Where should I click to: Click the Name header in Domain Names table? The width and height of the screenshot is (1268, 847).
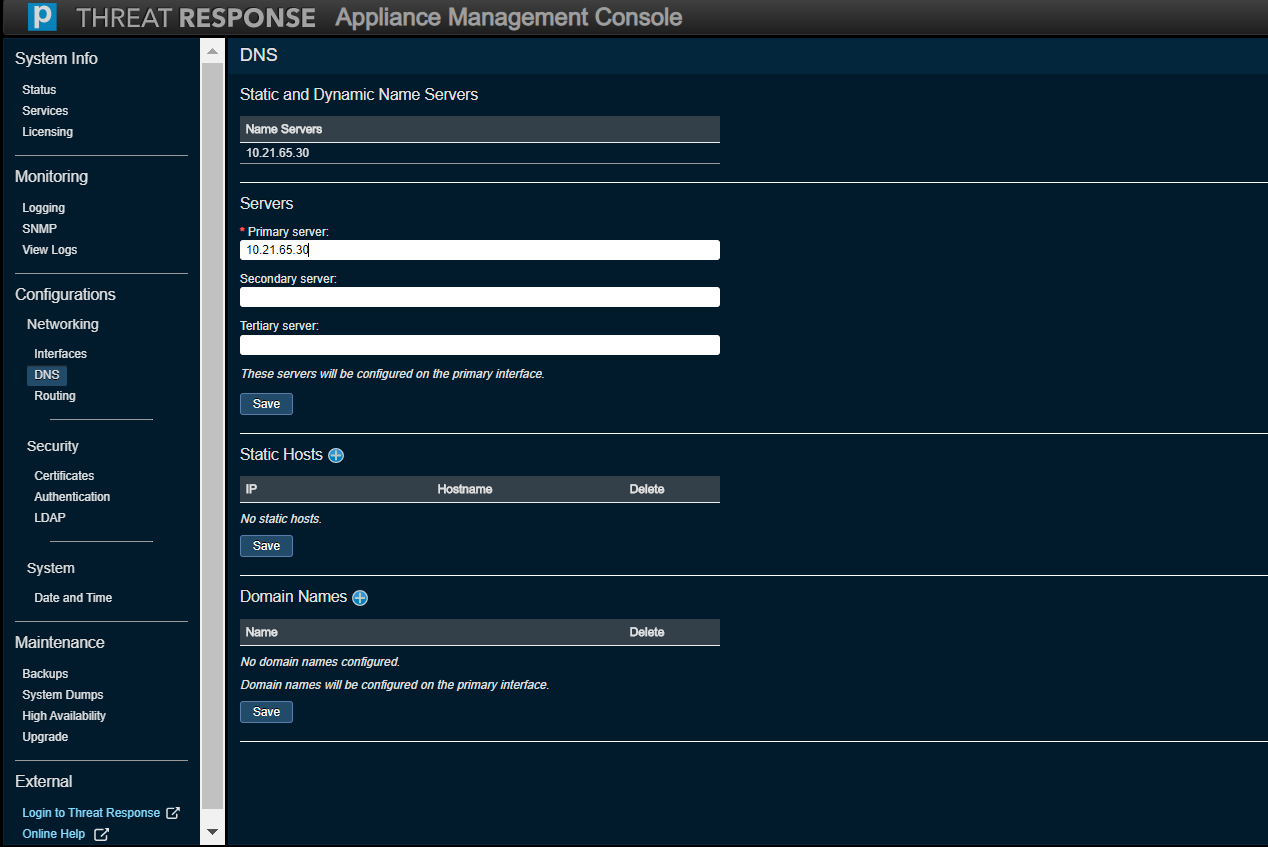click(262, 632)
